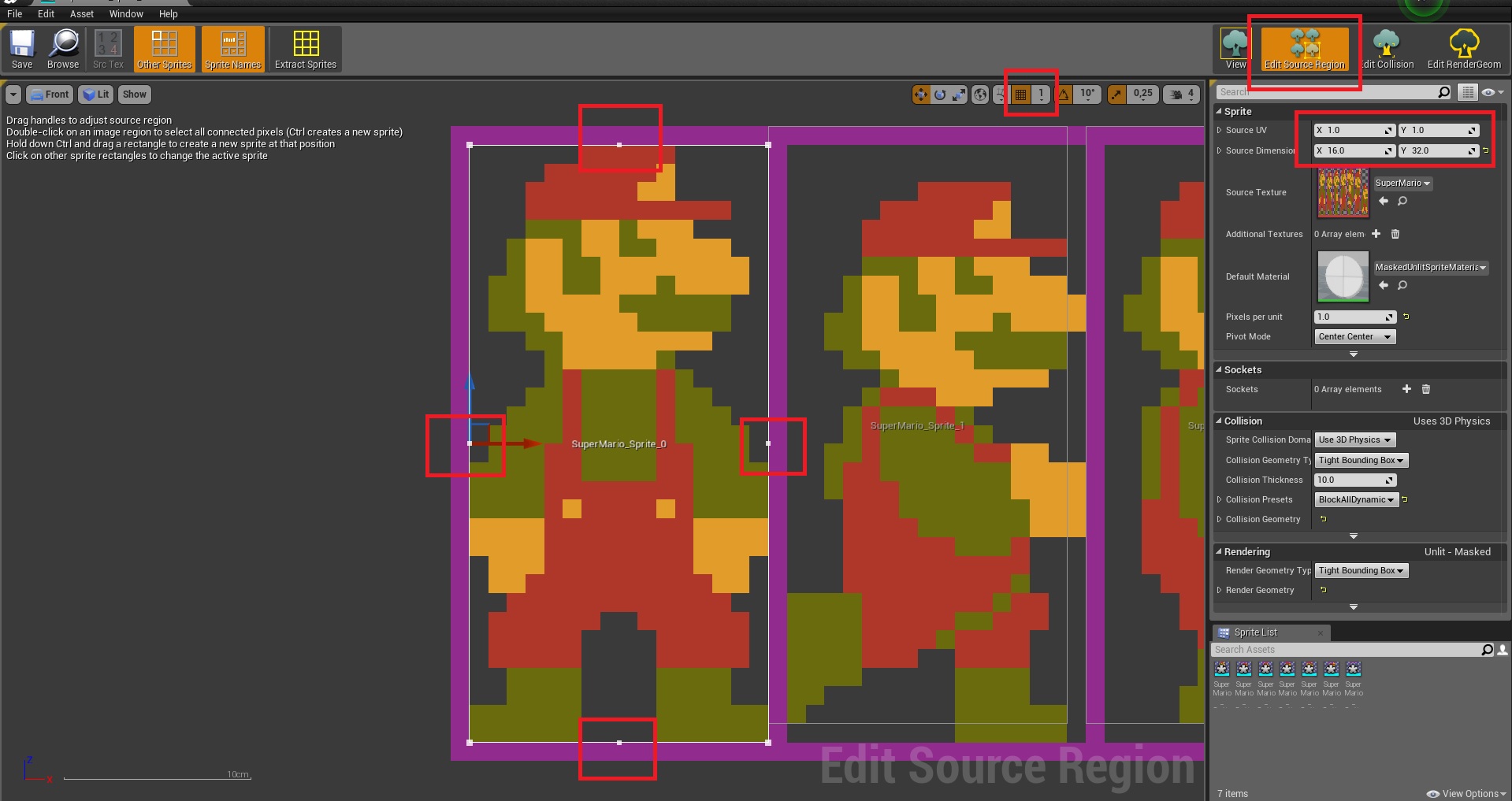The height and width of the screenshot is (801, 1512).
Task: Click the Extract Sprites toolbar icon
Action: click(305, 50)
